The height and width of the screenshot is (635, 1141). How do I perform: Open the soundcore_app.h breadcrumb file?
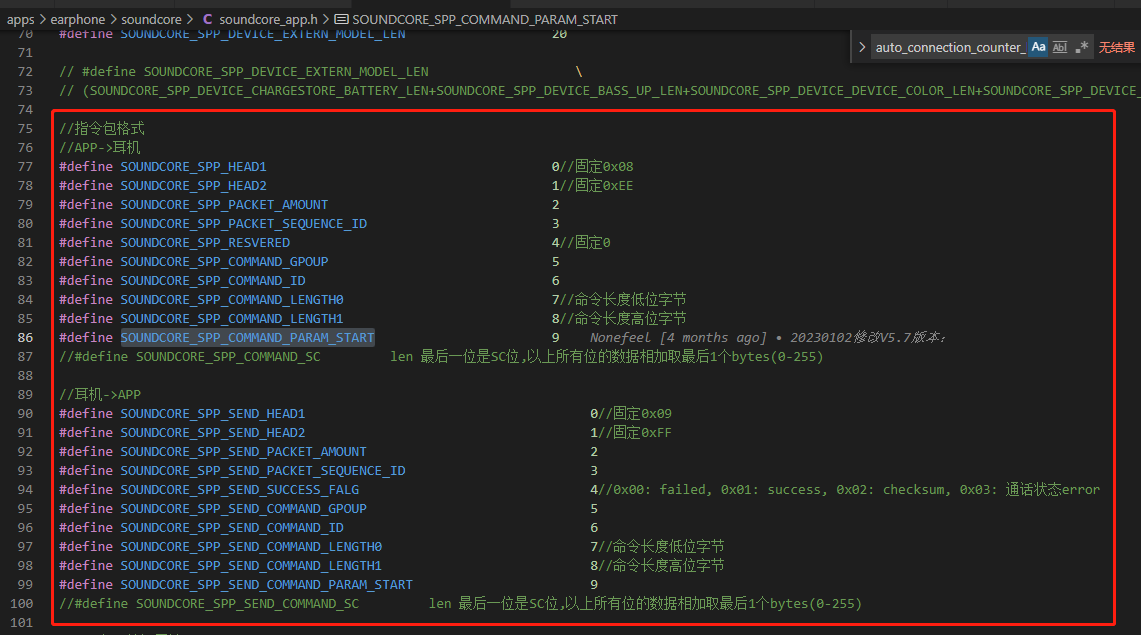tap(269, 20)
